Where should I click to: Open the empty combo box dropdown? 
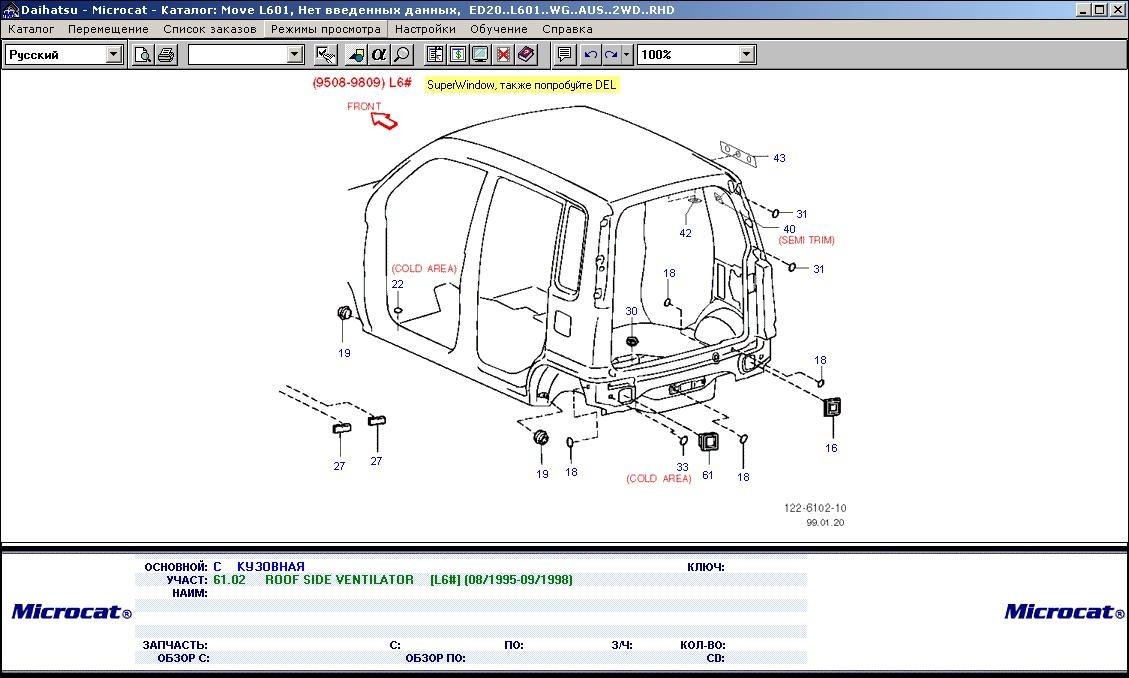[294, 55]
